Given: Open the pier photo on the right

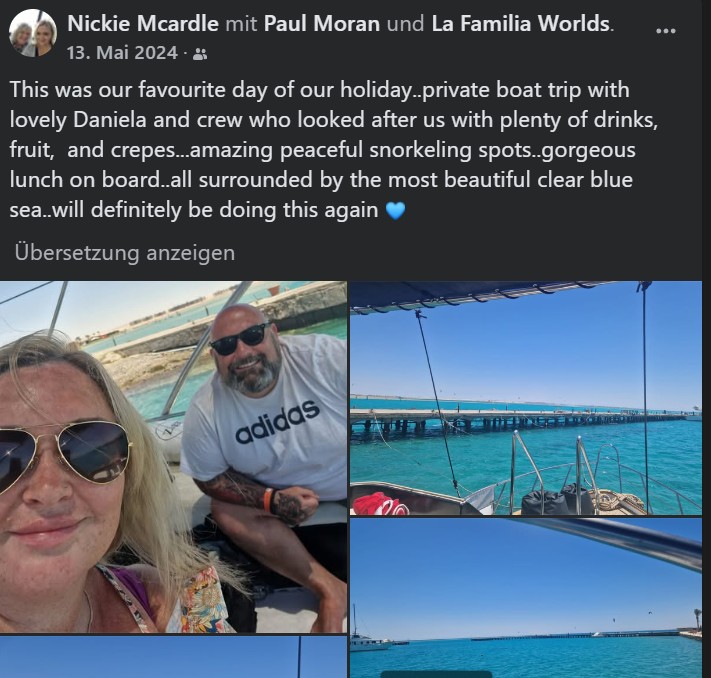Looking at the screenshot, I should coord(525,397).
